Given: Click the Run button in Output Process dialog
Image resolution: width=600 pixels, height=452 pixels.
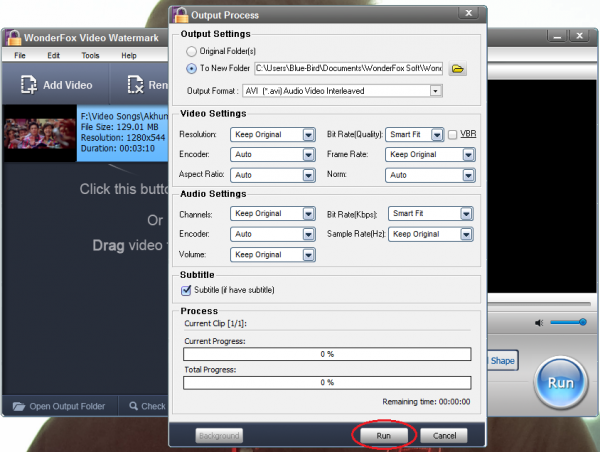Looking at the screenshot, I should coord(384,436).
